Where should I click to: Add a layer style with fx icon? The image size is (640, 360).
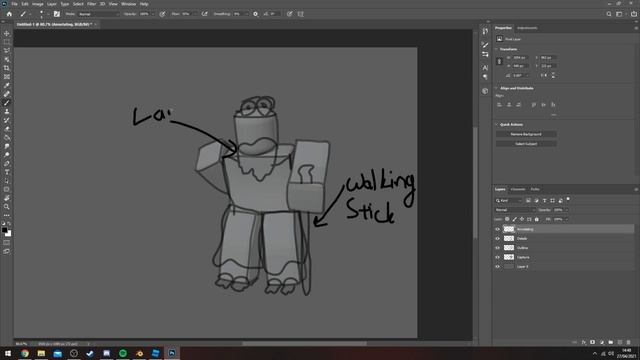pos(584,342)
